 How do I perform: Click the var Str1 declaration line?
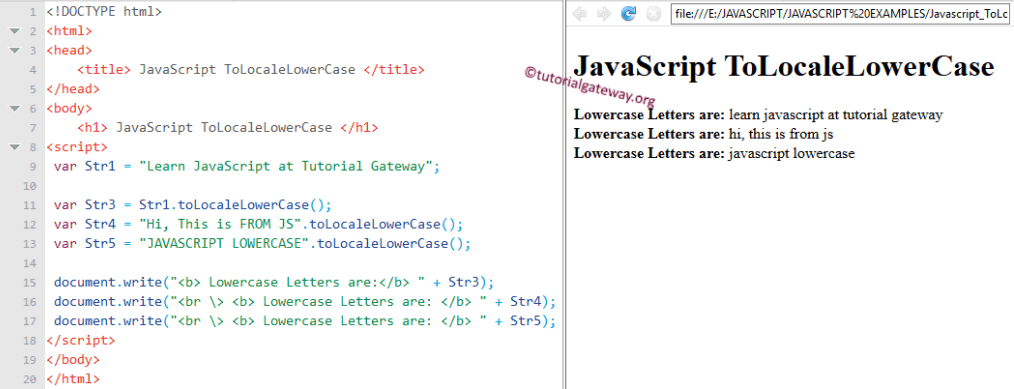click(x=247, y=166)
